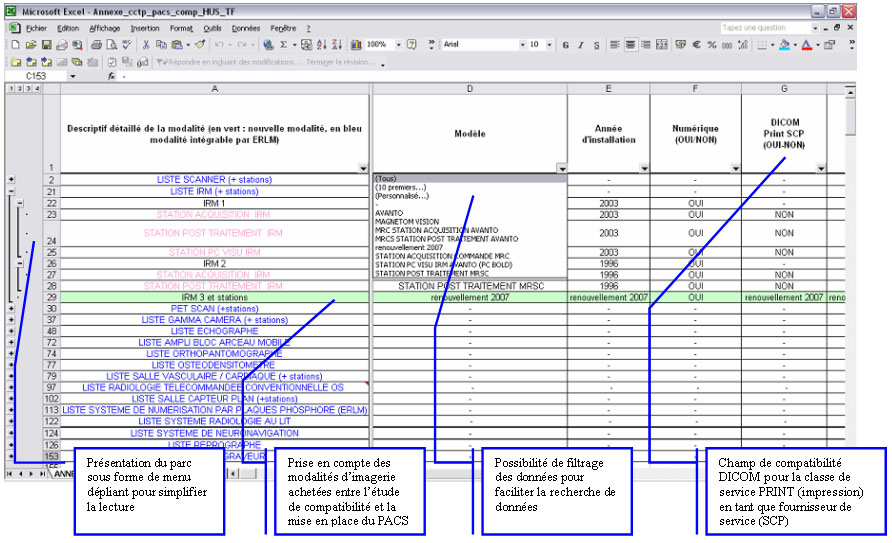Expand the LISTE SCANNER outline group
Screen dimensions: 892x543
(x=11, y=179)
